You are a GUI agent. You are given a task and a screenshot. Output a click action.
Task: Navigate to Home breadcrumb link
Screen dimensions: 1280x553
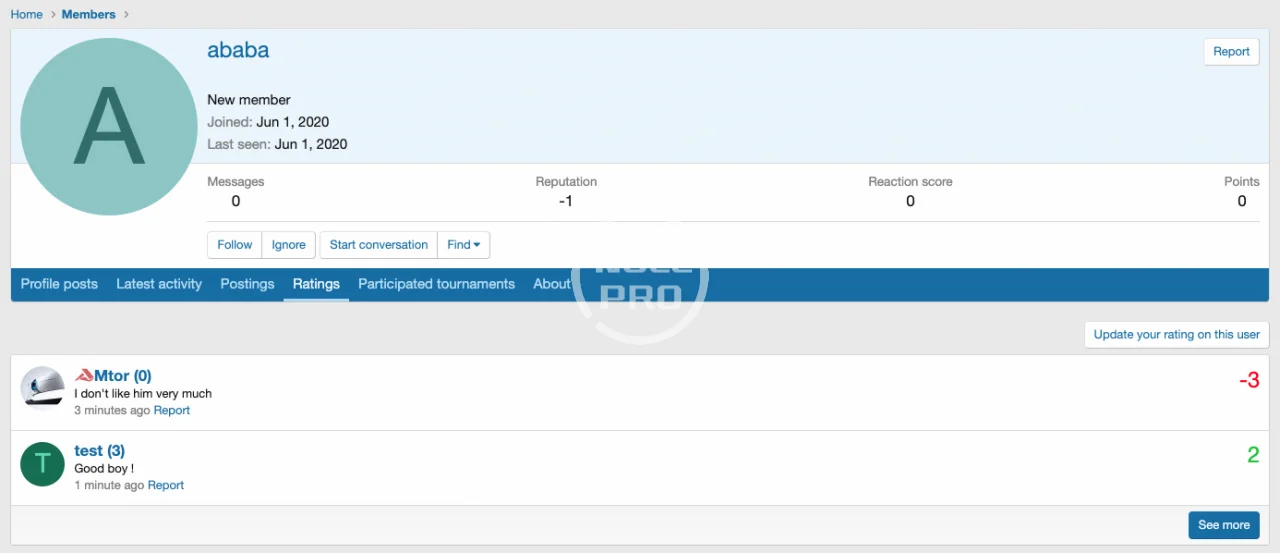27,14
